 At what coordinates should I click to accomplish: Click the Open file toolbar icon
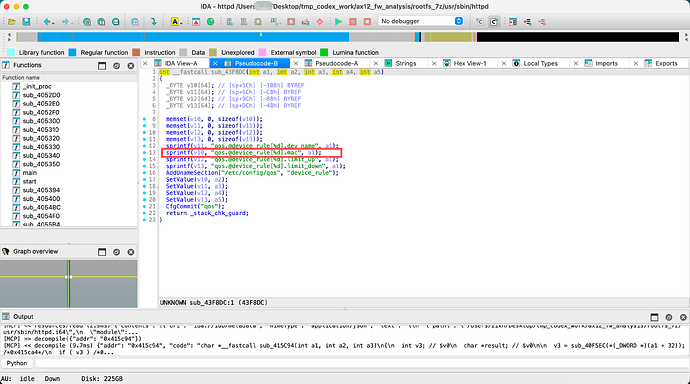click(12, 22)
